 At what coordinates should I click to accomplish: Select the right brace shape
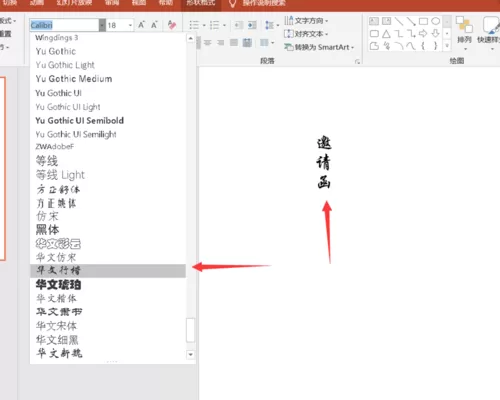tap(435, 46)
